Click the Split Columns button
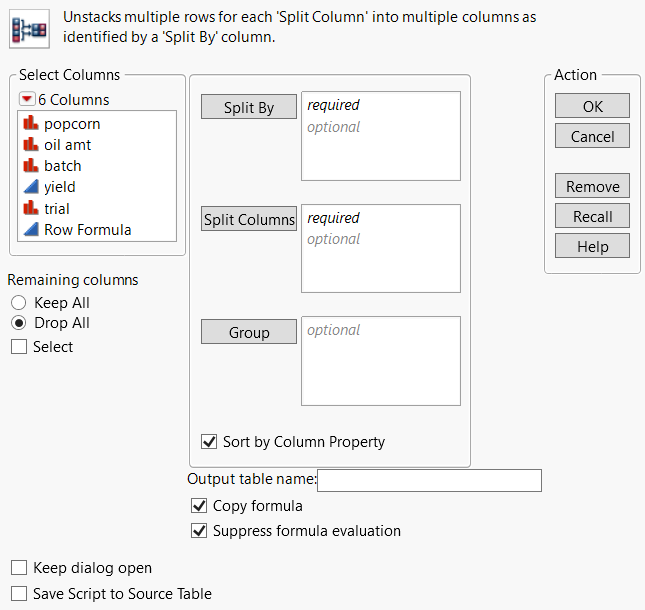 [249, 219]
